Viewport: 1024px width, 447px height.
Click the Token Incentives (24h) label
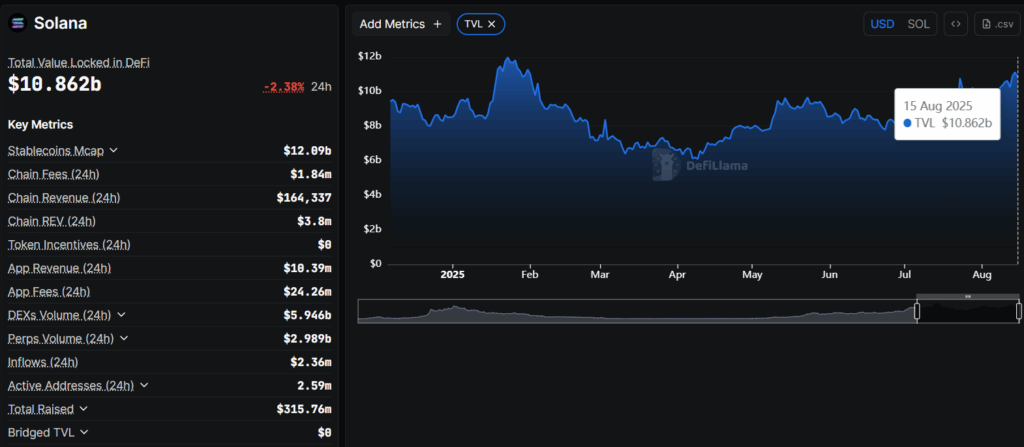tap(69, 244)
